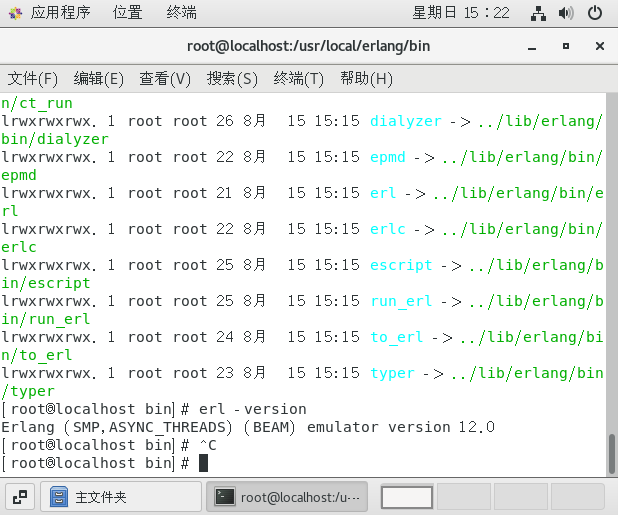Click green 'bin/dialyzer' wrapped path text

55,139
